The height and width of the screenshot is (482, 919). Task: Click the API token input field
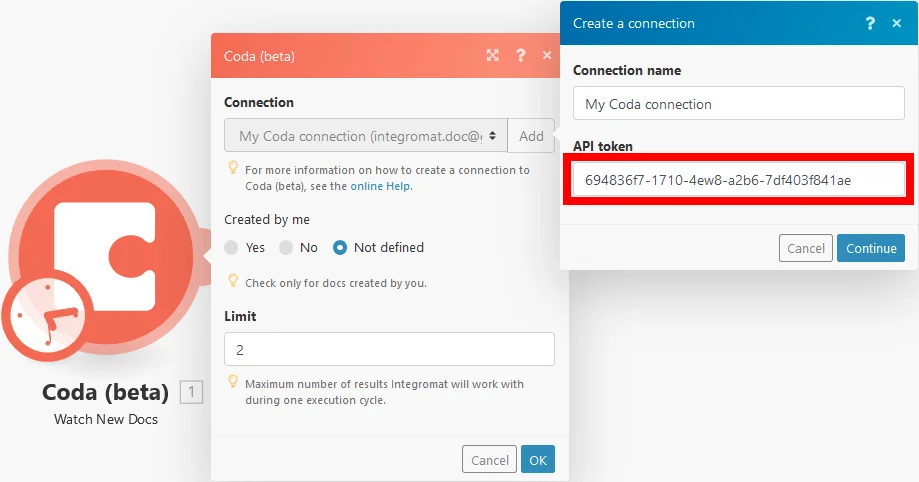pos(738,180)
